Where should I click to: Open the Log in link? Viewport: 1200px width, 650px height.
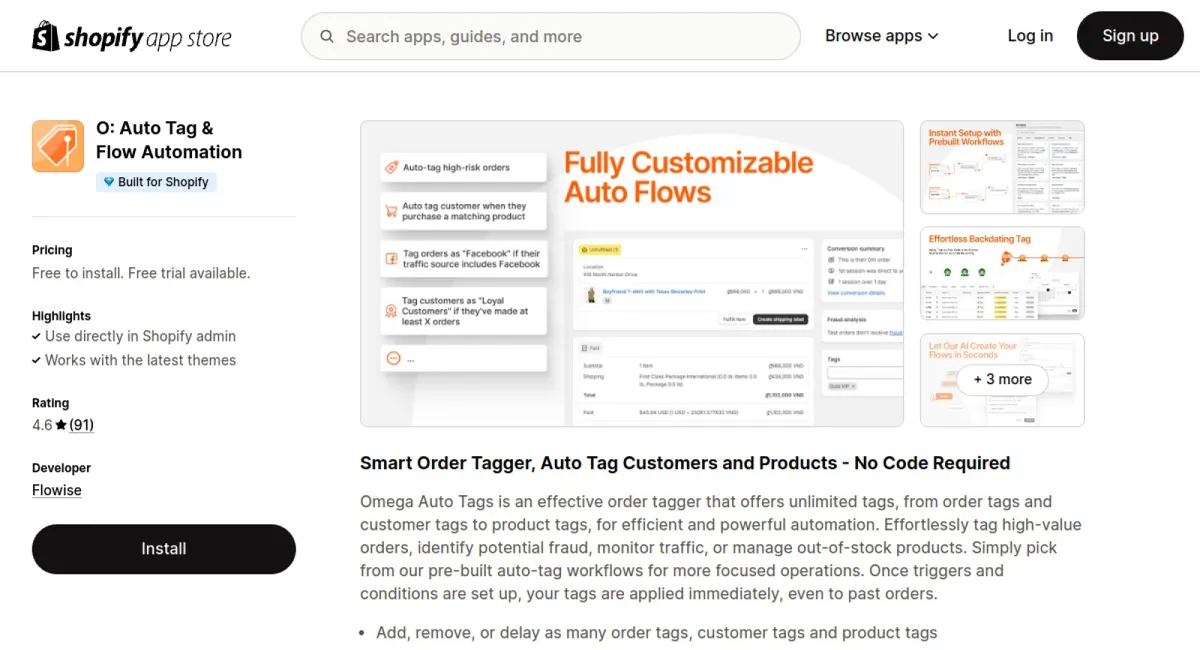(x=1030, y=36)
